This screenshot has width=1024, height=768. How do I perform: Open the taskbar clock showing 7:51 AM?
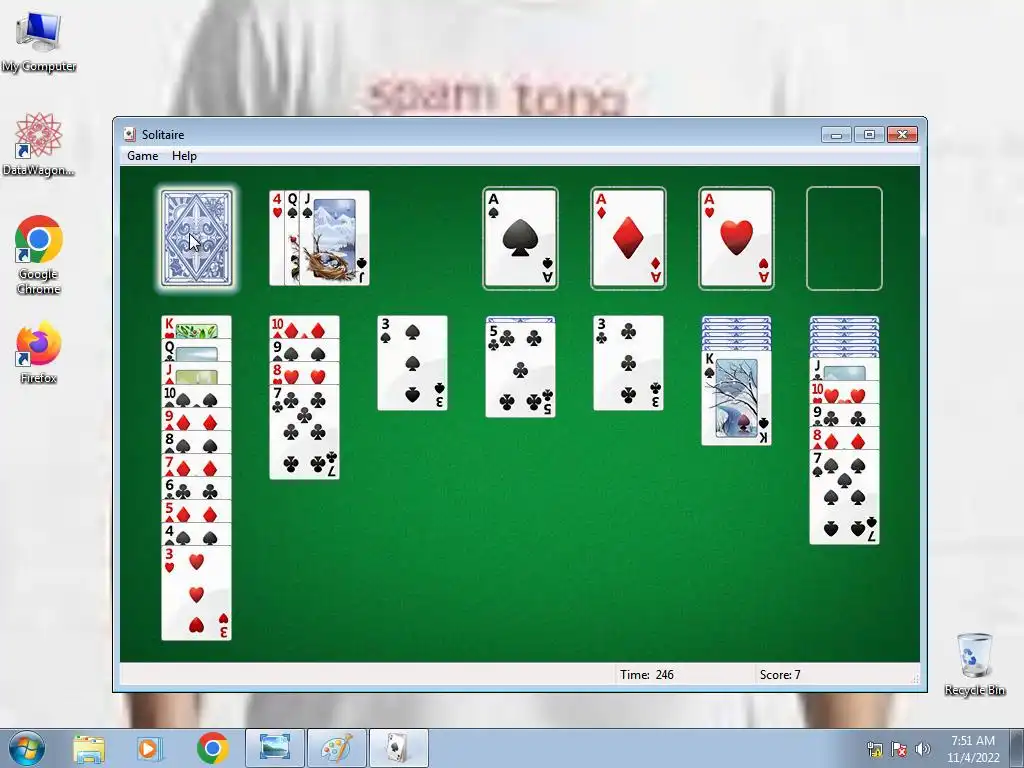(x=973, y=749)
